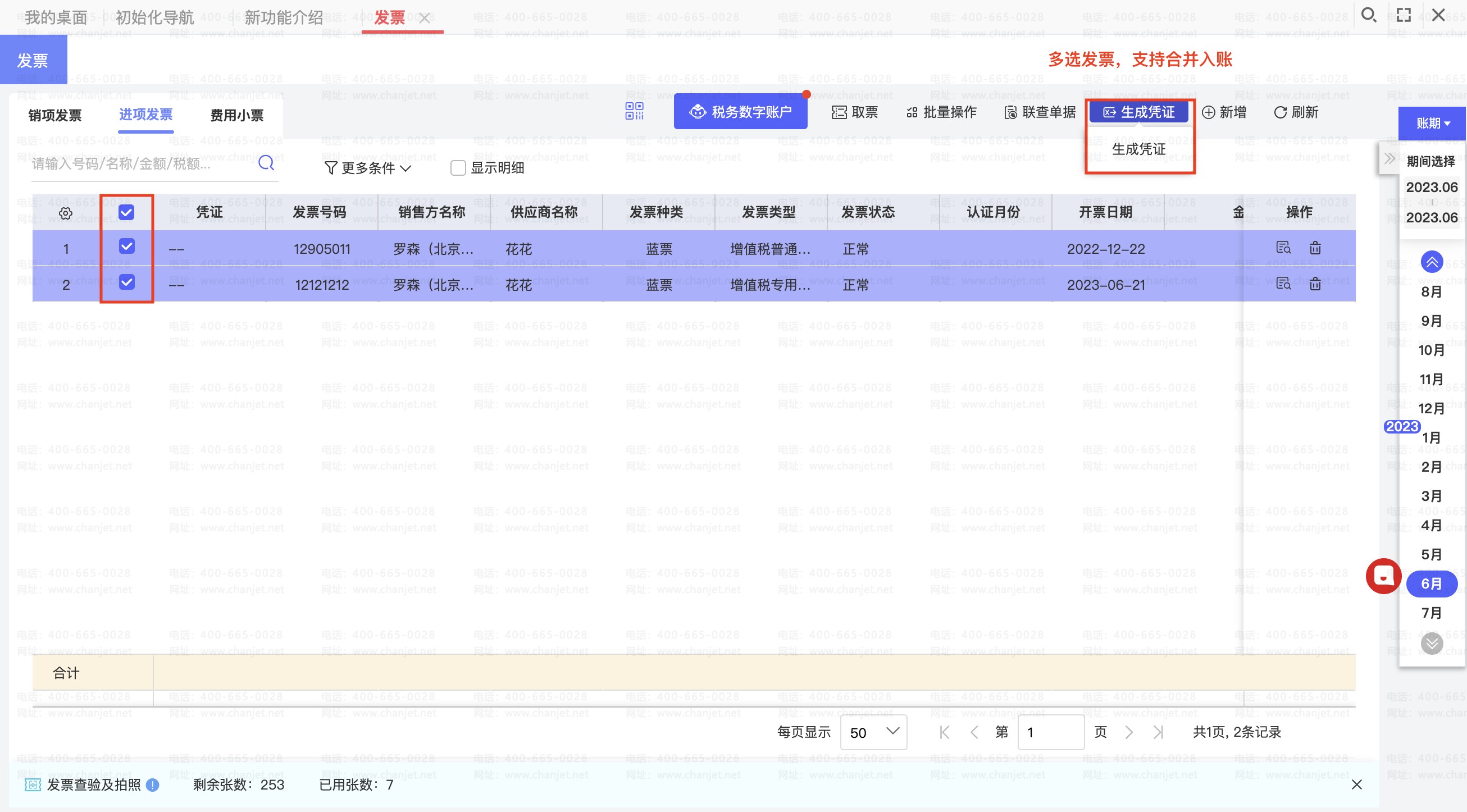Click the 税务数字账户 button
The height and width of the screenshot is (812, 1467).
740,112
